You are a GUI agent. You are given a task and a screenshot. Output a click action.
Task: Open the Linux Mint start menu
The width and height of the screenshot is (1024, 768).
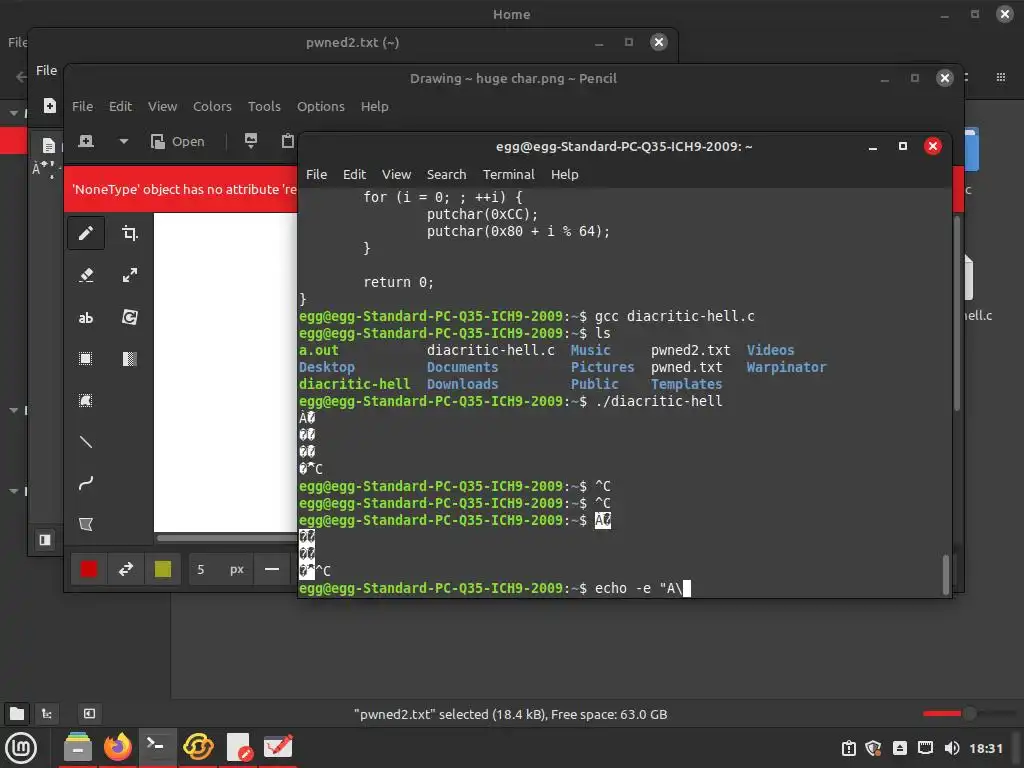(21, 748)
